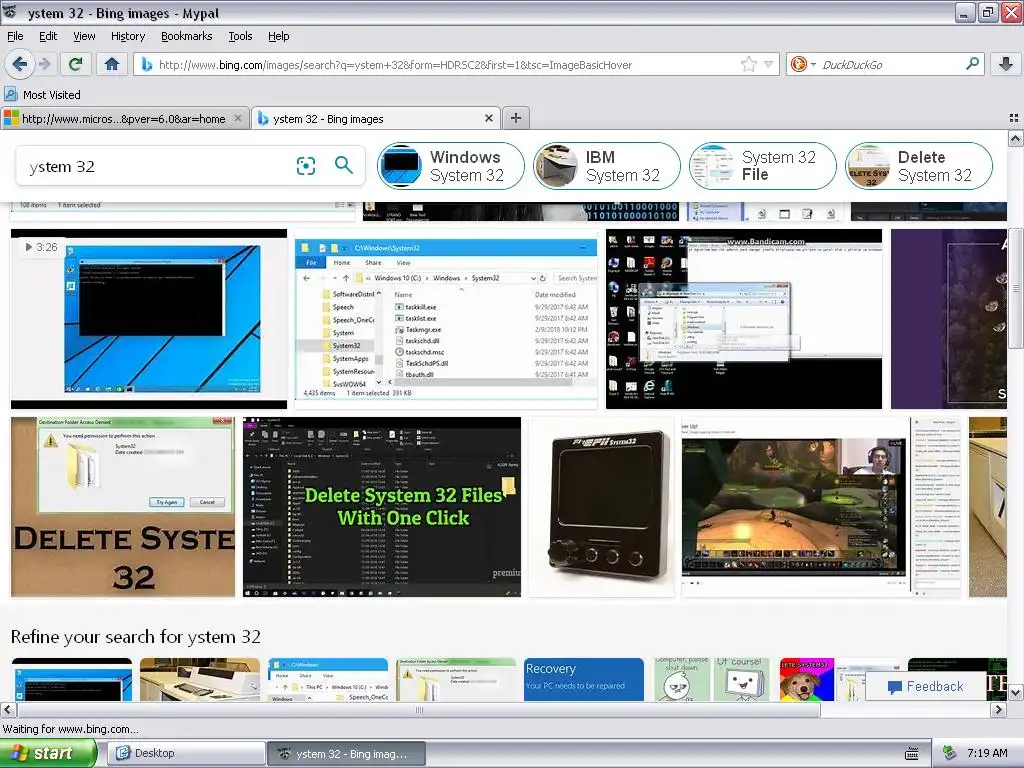Click the forward navigation arrow
The image size is (1024, 768).
coord(44,64)
